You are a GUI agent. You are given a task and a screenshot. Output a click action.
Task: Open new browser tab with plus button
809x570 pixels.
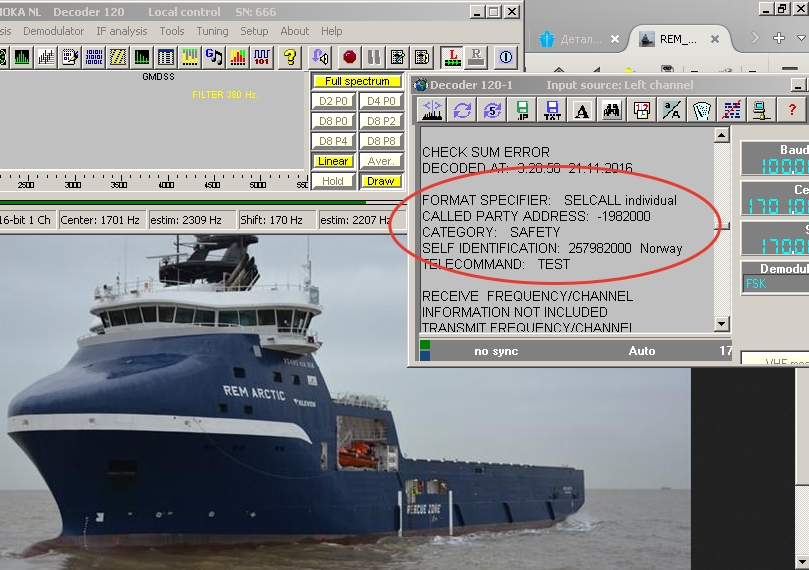pyautogui.click(x=779, y=38)
